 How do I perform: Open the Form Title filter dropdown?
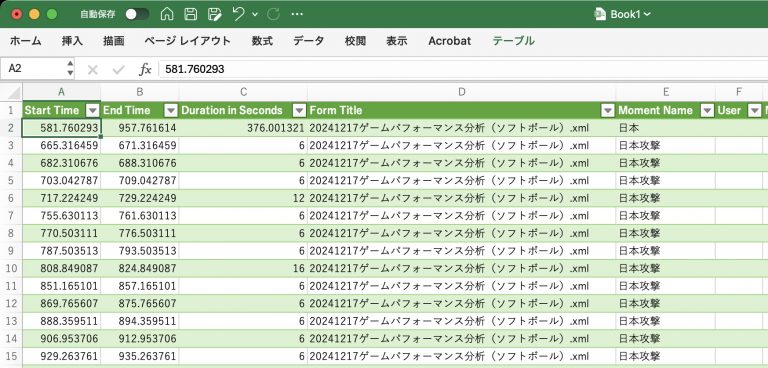(x=607, y=111)
